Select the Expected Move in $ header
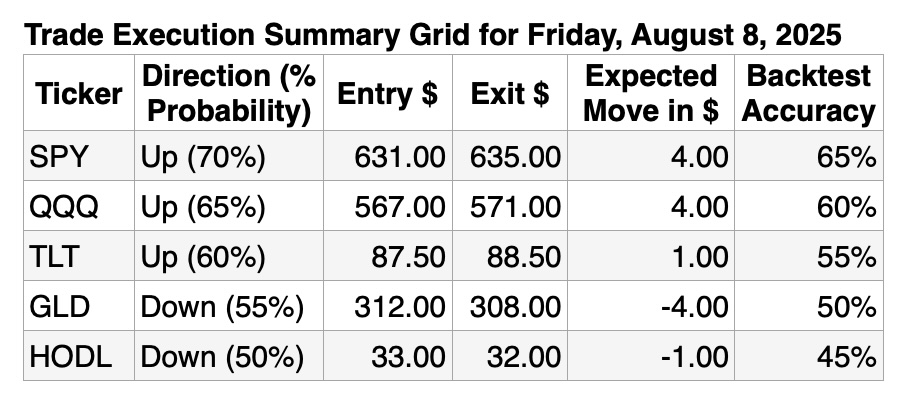This screenshot has height=414, width=906. click(x=651, y=93)
